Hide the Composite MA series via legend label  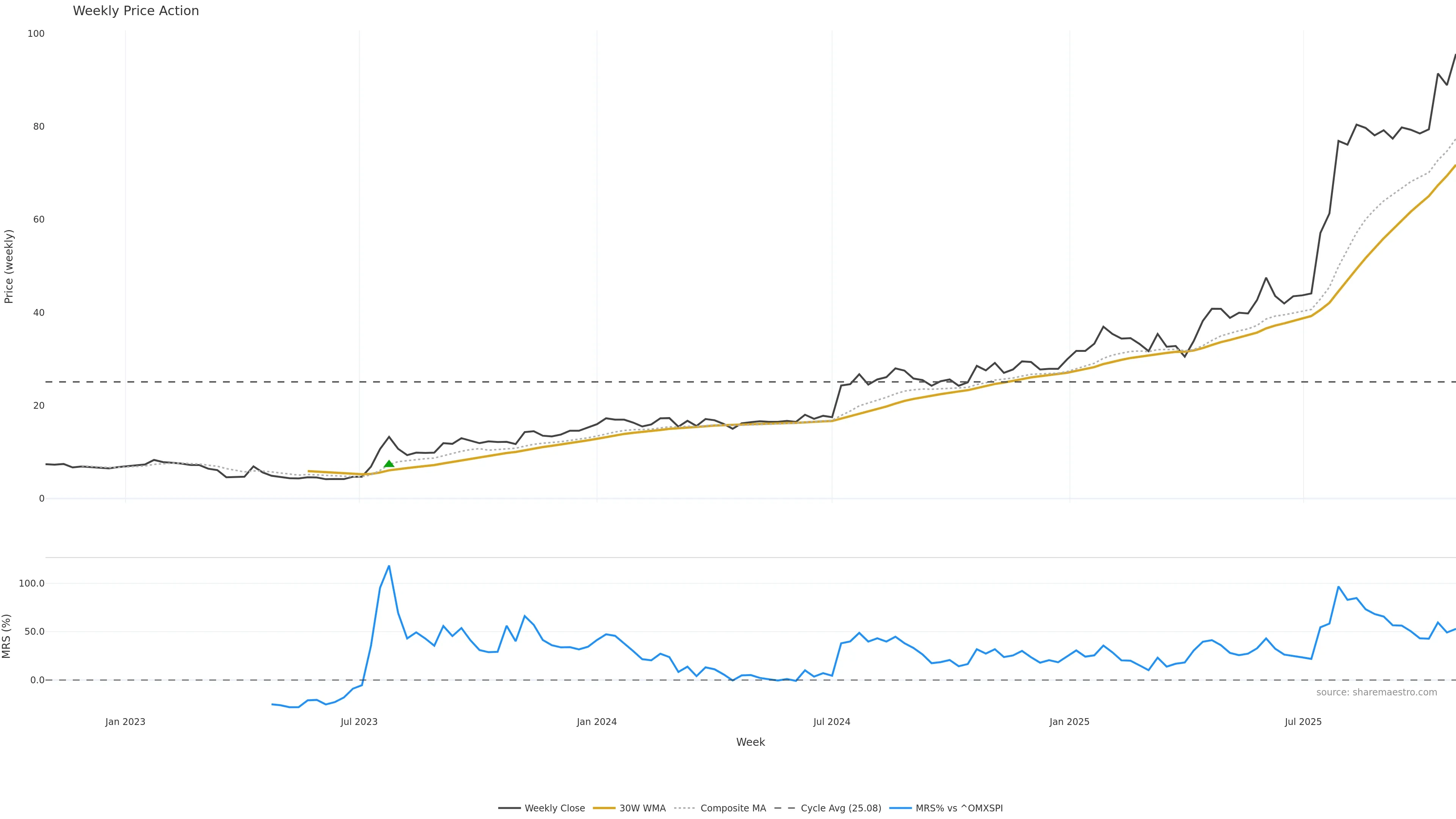point(733,808)
